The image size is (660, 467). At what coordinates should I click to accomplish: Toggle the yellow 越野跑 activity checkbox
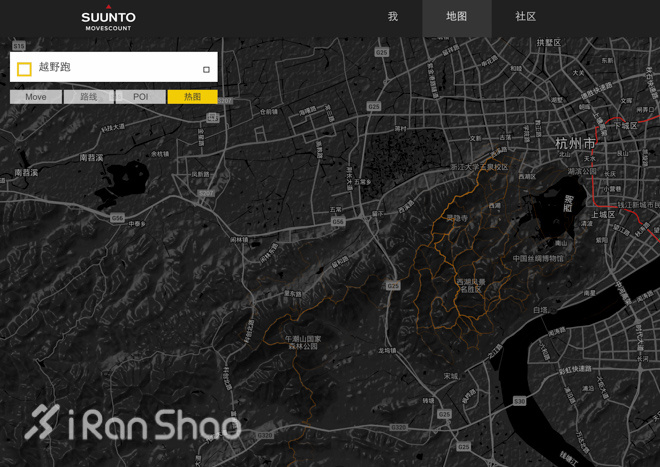point(24,69)
